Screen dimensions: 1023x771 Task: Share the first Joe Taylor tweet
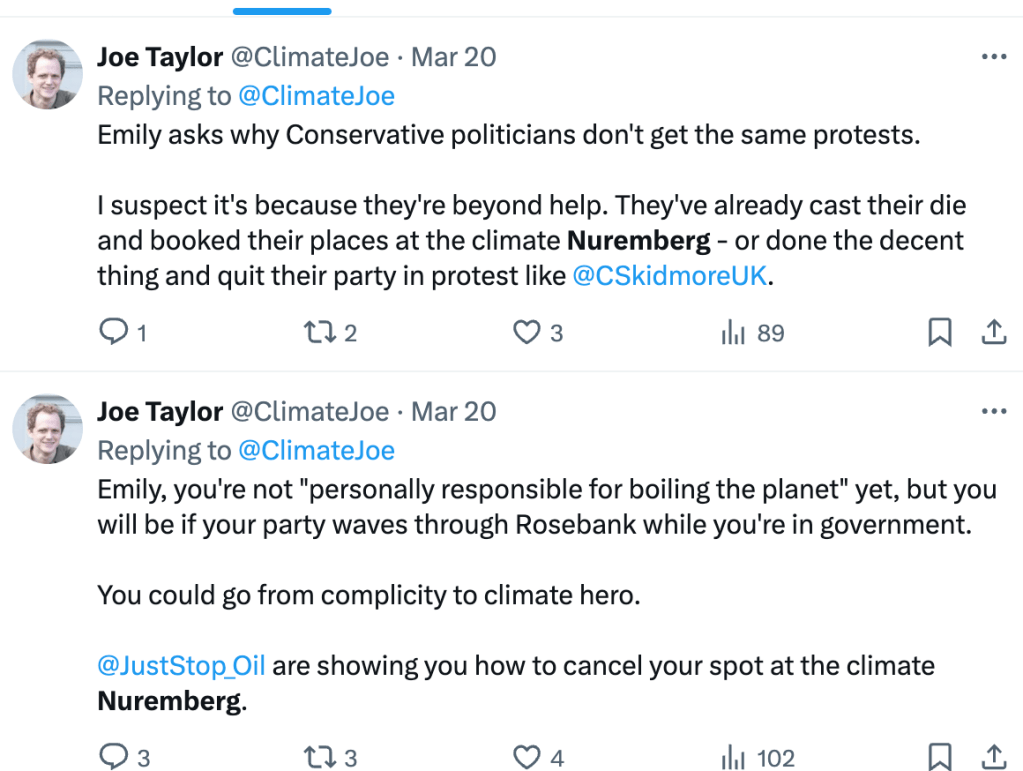pyautogui.click(x=994, y=332)
